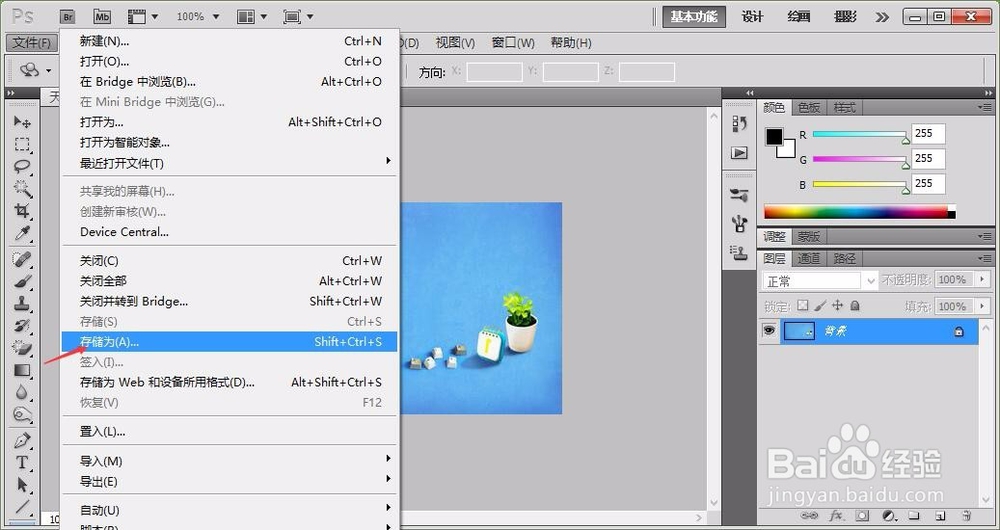Select the Crop tool
Image resolution: width=1000 pixels, height=530 pixels.
22,210
